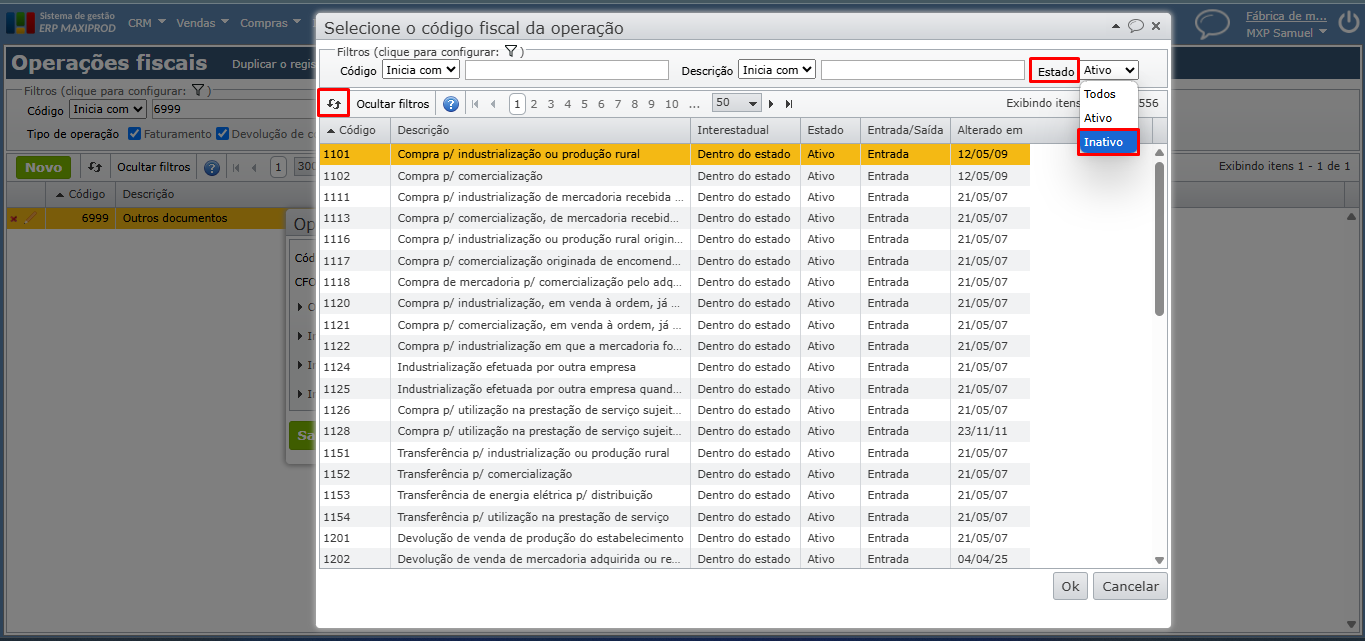Go to the next page arrow
The width and height of the screenshot is (1365, 641).
pos(771,104)
